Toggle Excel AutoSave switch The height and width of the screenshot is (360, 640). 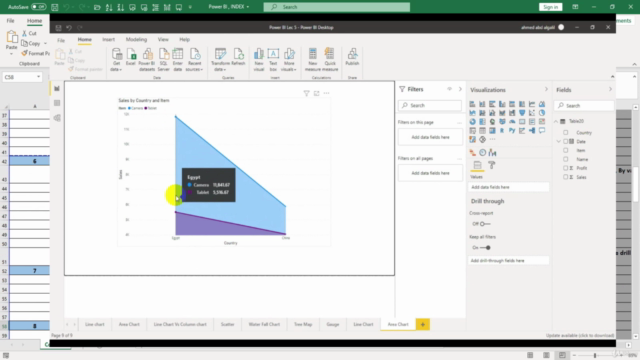(38, 7)
